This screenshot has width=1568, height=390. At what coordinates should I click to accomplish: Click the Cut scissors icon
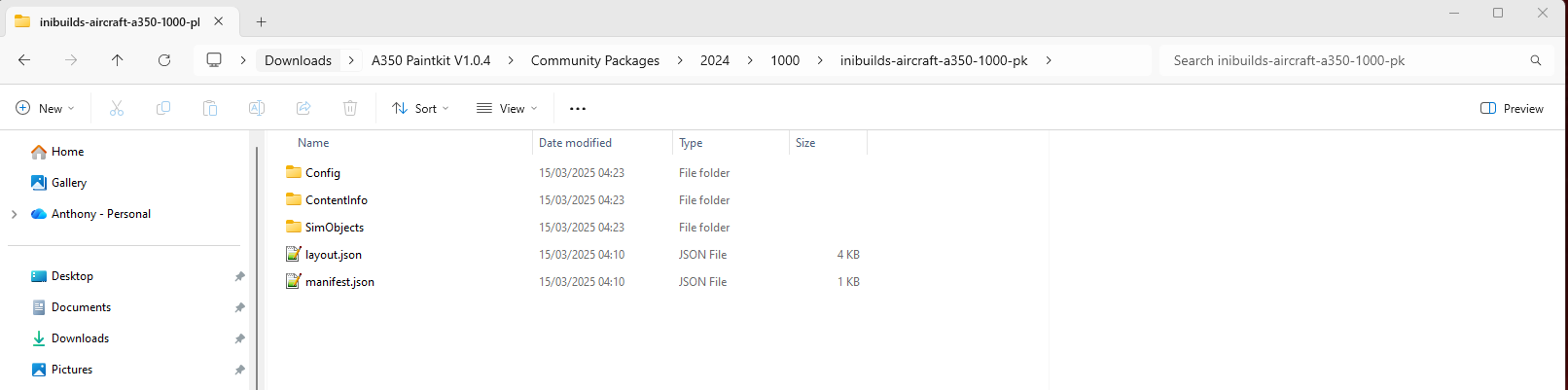[117, 108]
